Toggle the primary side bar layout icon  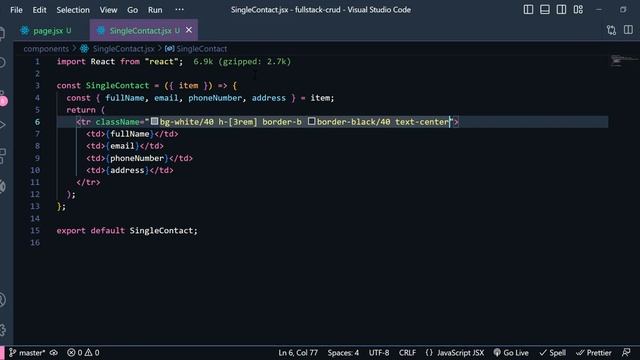(528, 9)
